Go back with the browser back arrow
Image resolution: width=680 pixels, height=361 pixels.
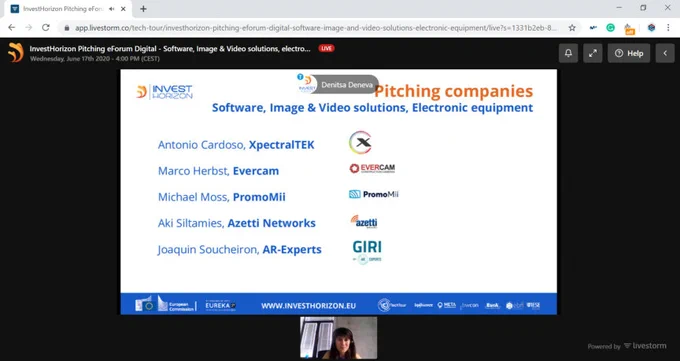(x=12, y=27)
